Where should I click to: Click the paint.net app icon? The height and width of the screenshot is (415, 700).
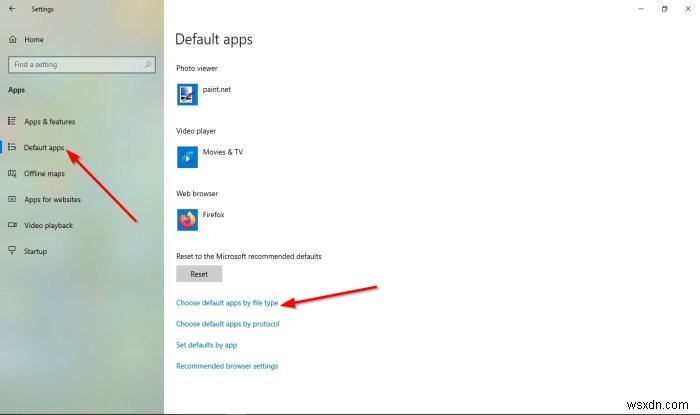click(x=187, y=94)
